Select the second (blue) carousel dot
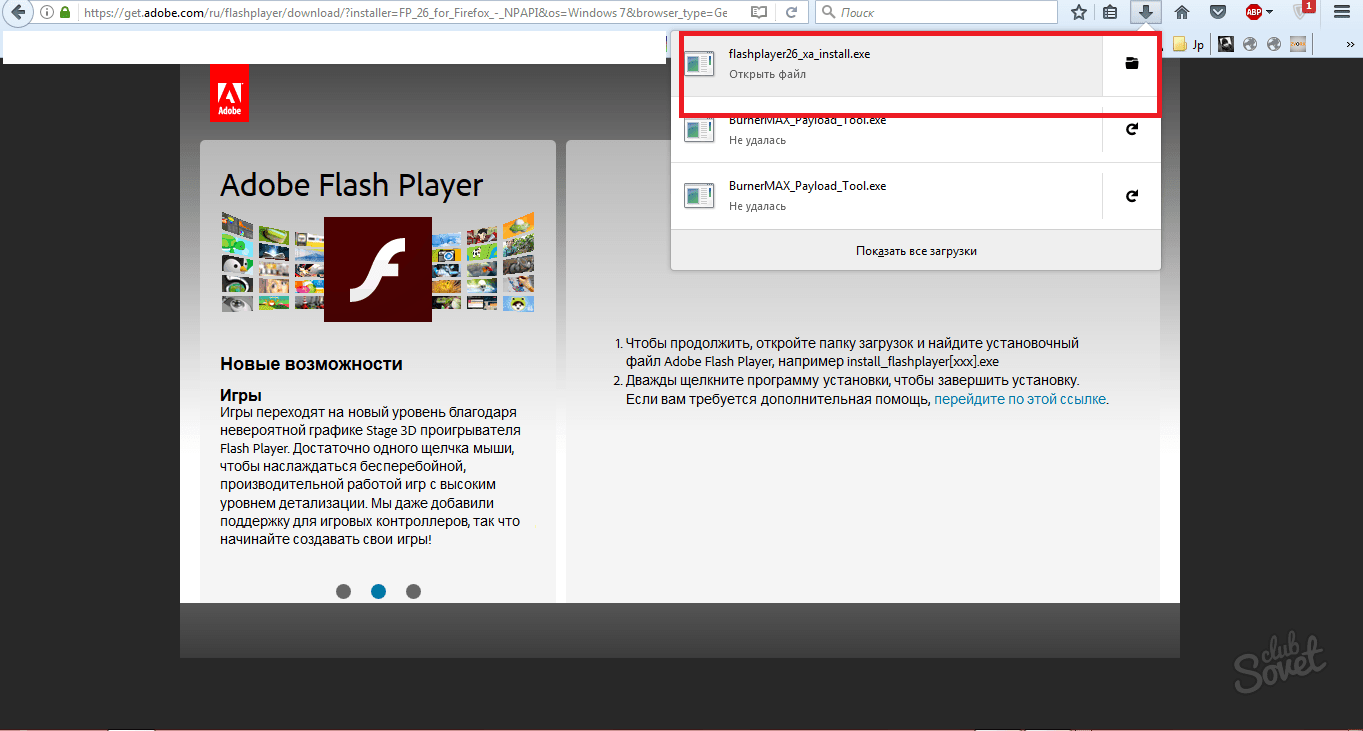The height and width of the screenshot is (731, 1363). [378, 591]
